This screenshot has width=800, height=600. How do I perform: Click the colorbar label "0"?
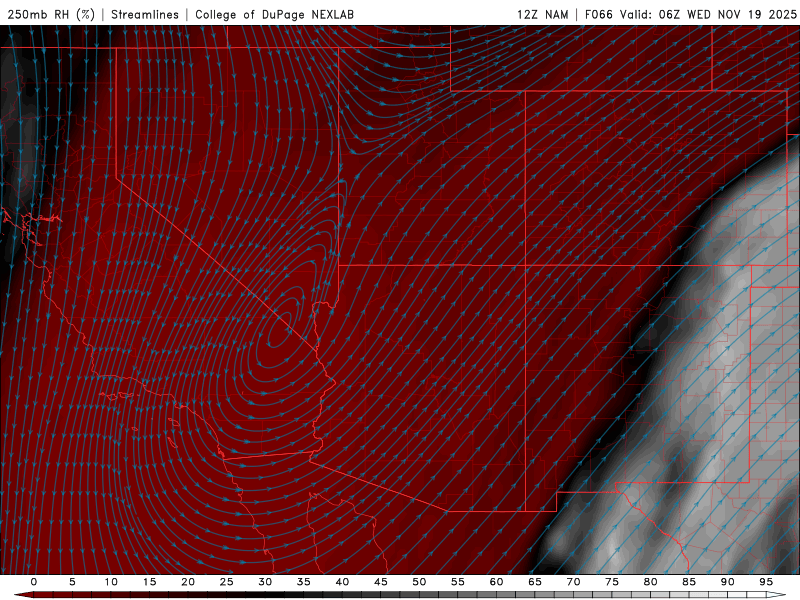[x=34, y=582]
